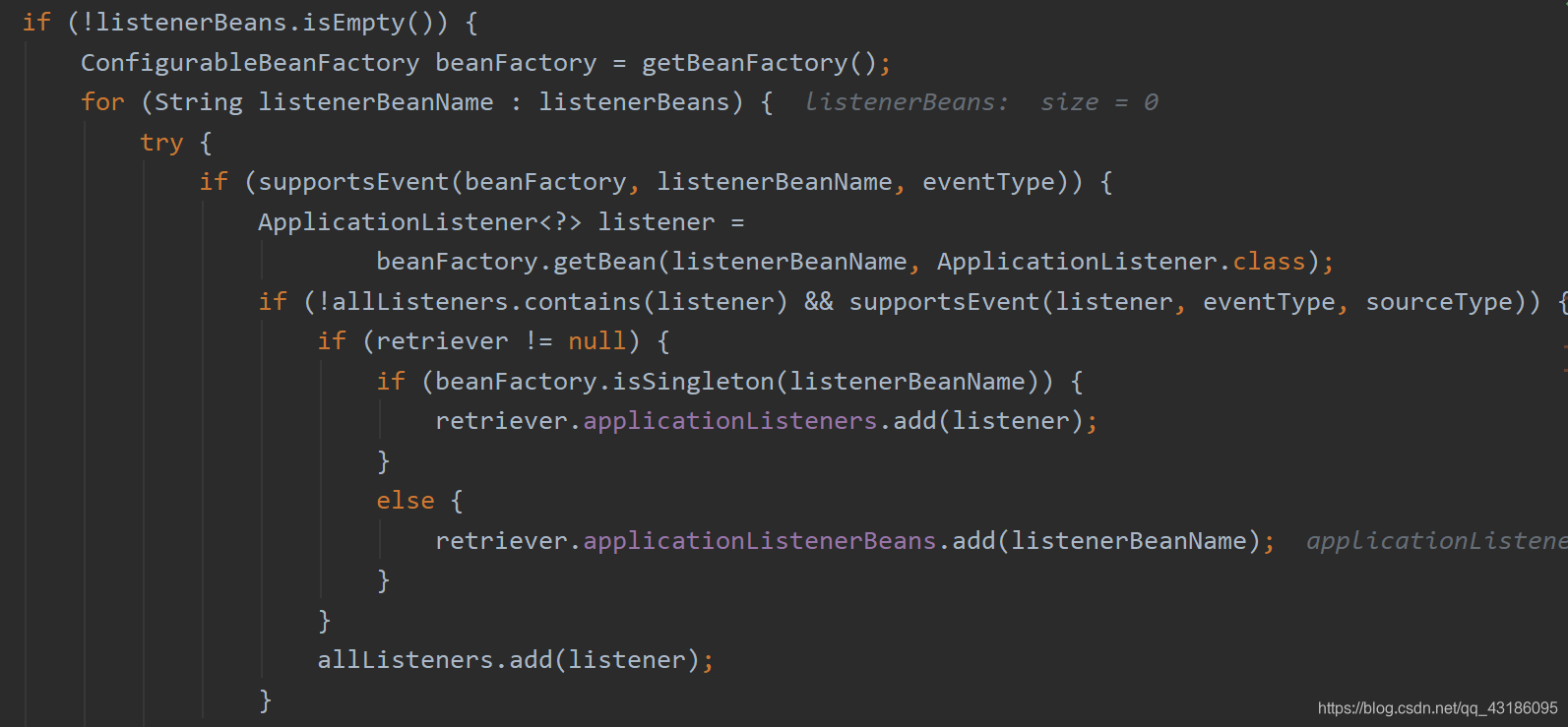
Task: Click the inline hint 'listenerBeans: size = 0'
Action: [981, 102]
